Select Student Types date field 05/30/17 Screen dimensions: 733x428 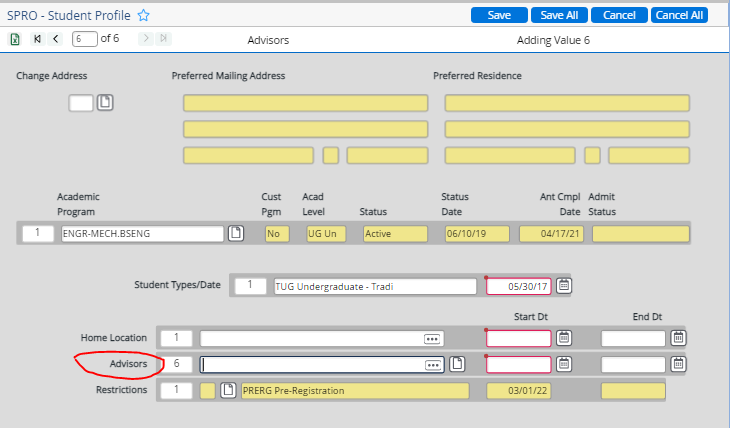[x=518, y=286]
